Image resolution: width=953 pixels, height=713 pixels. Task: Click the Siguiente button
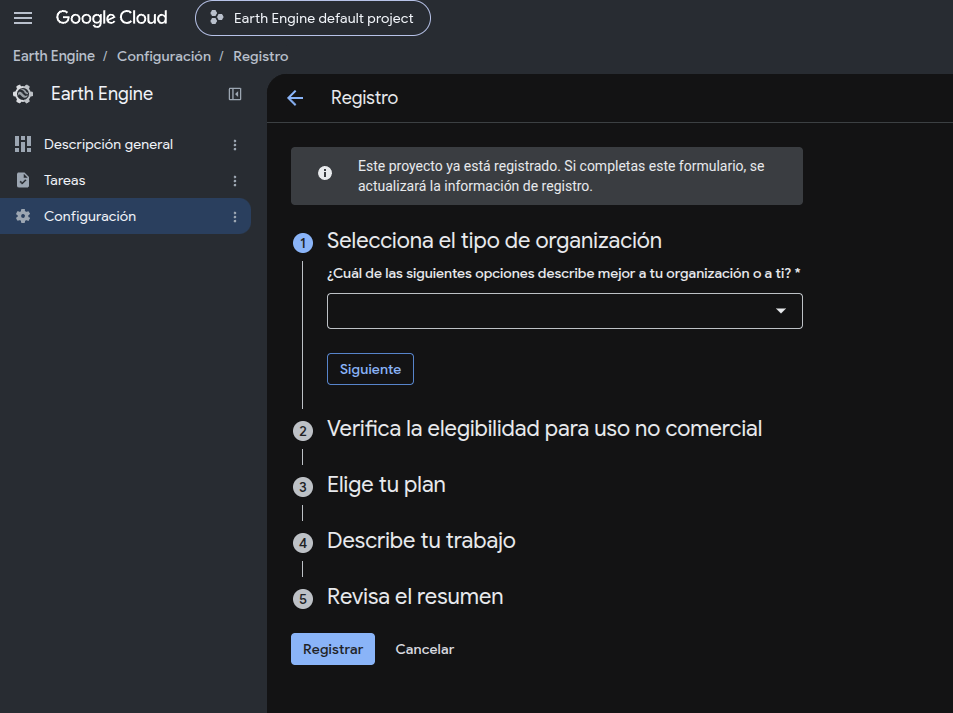click(370, 369)
